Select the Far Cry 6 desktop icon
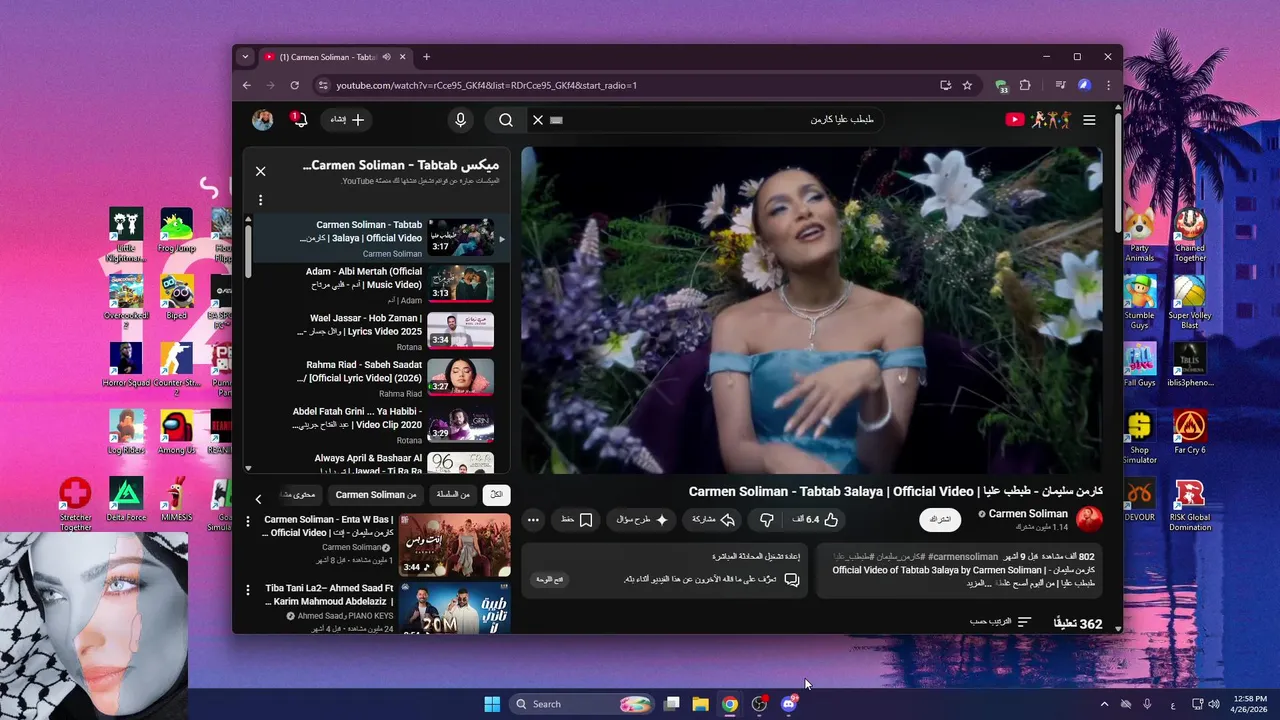 point(1190,432)
